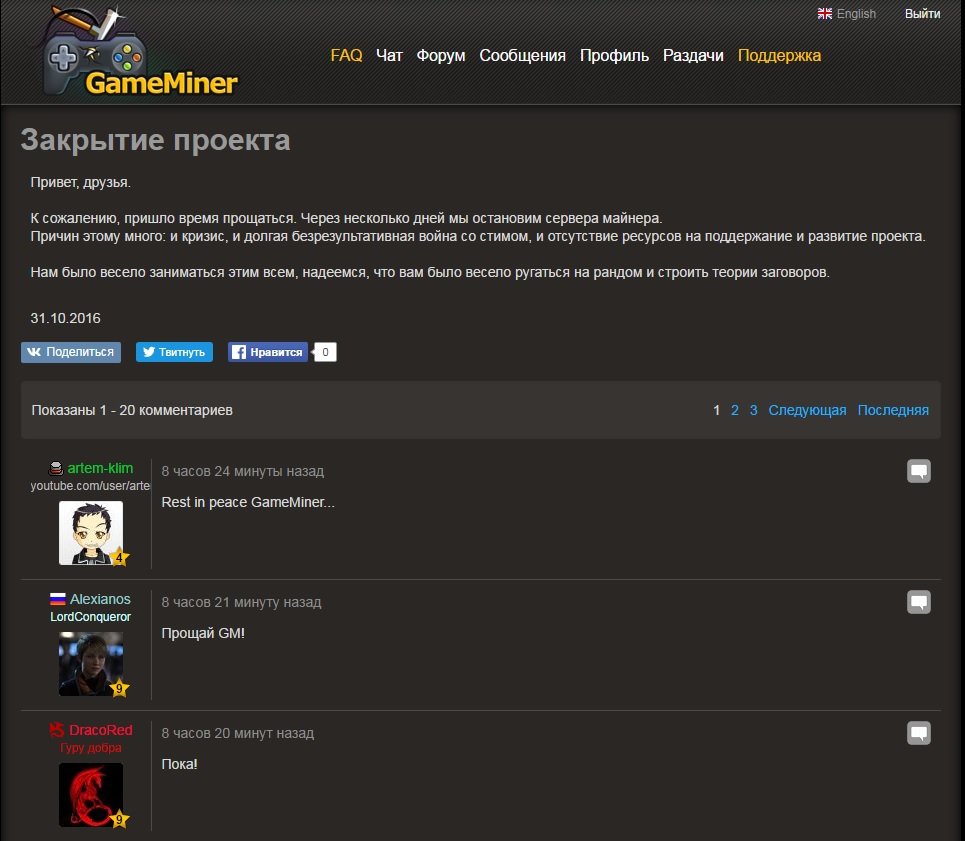965x841 pixels.
Task: Click the youtube.com/user/arte text under artem-klim
Action: (90, 486)
